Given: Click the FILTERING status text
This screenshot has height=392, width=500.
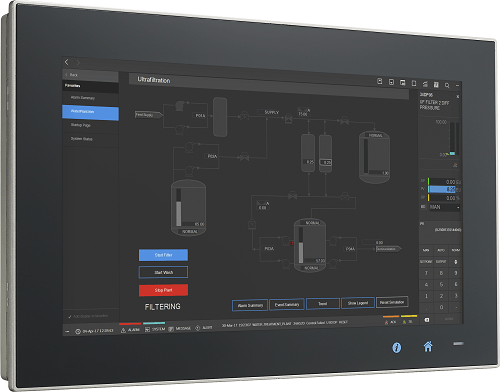Looking at the screenshot, I should tap(163, 307).
